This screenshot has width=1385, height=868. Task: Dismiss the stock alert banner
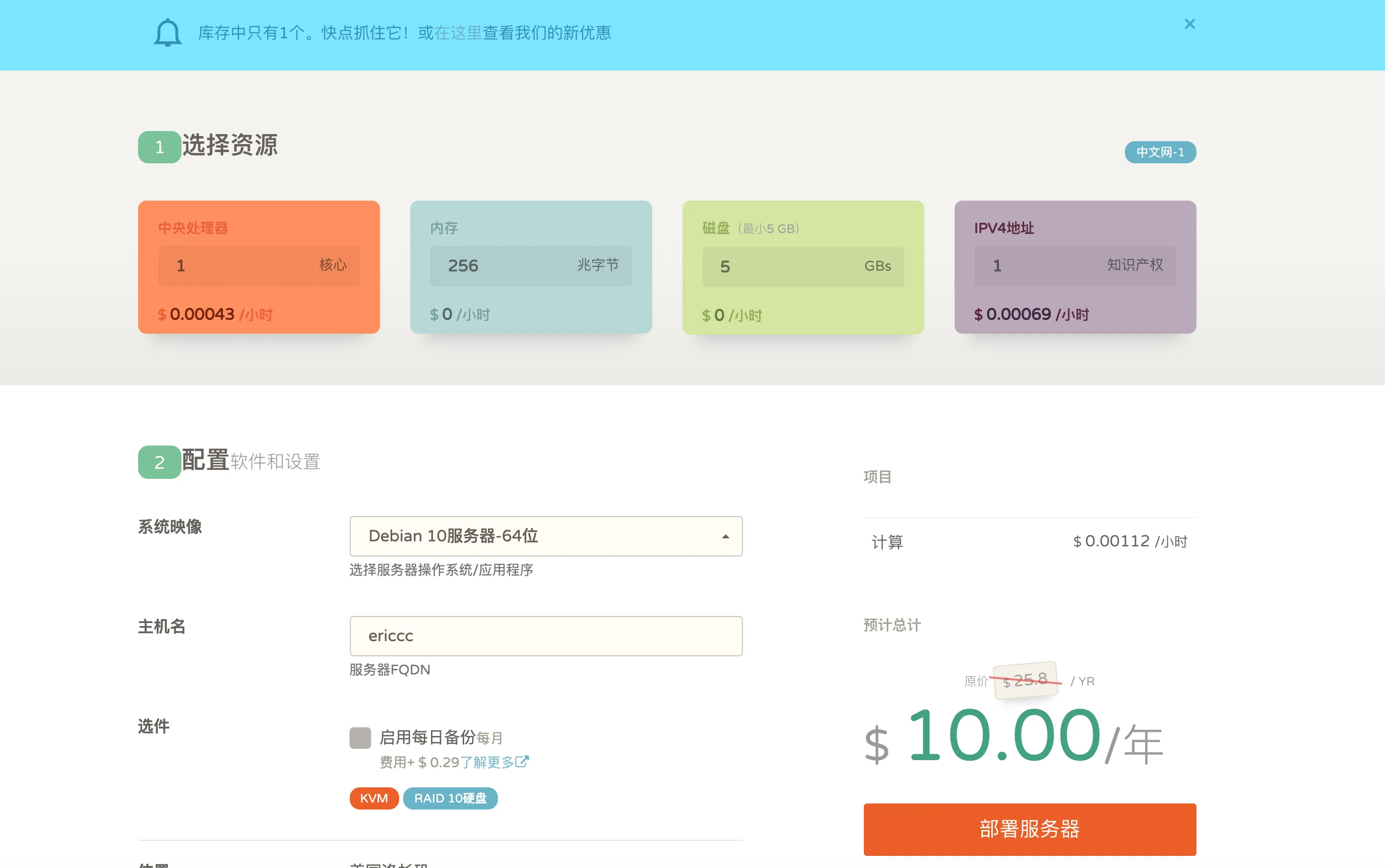1189,24
